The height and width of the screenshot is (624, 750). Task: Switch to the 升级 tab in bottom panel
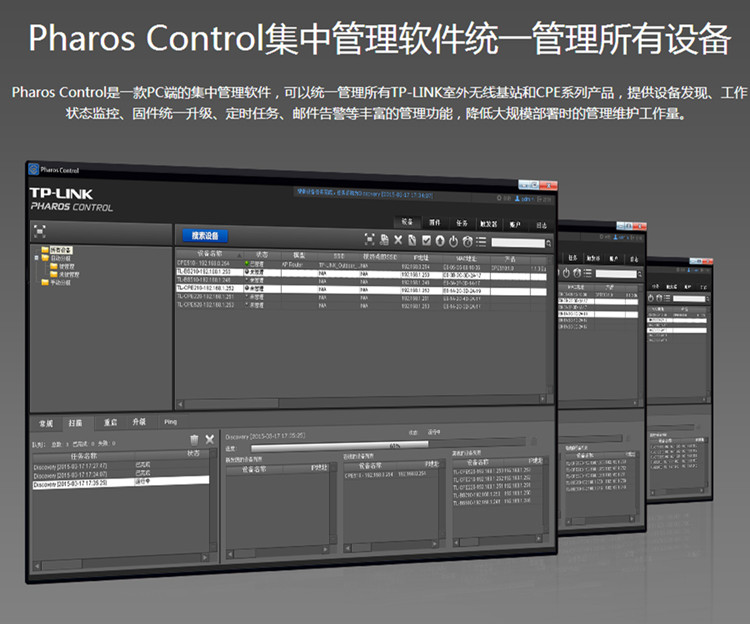pos(139,422)
